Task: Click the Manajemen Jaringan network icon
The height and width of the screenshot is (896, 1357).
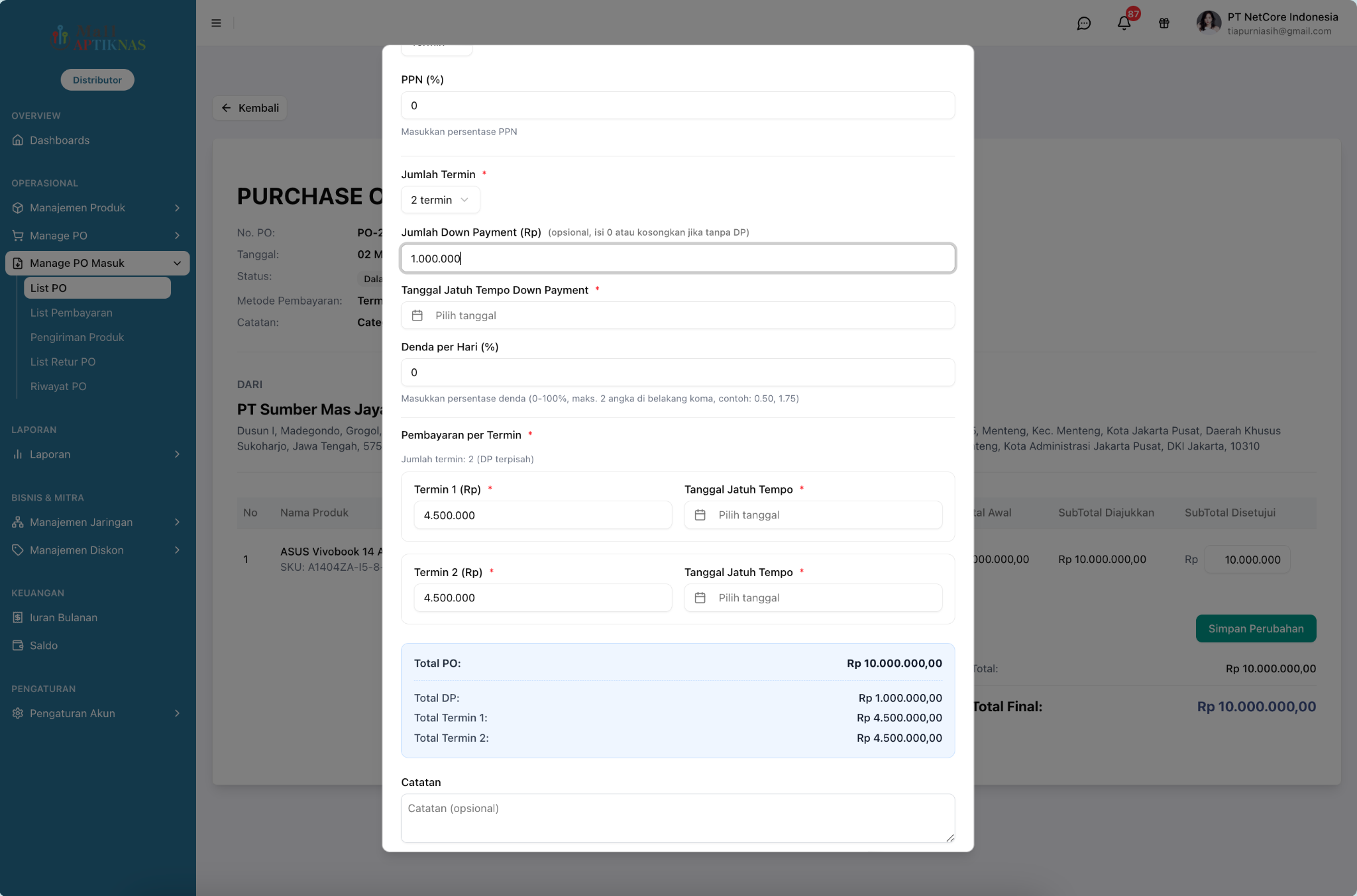Action: 18,523
